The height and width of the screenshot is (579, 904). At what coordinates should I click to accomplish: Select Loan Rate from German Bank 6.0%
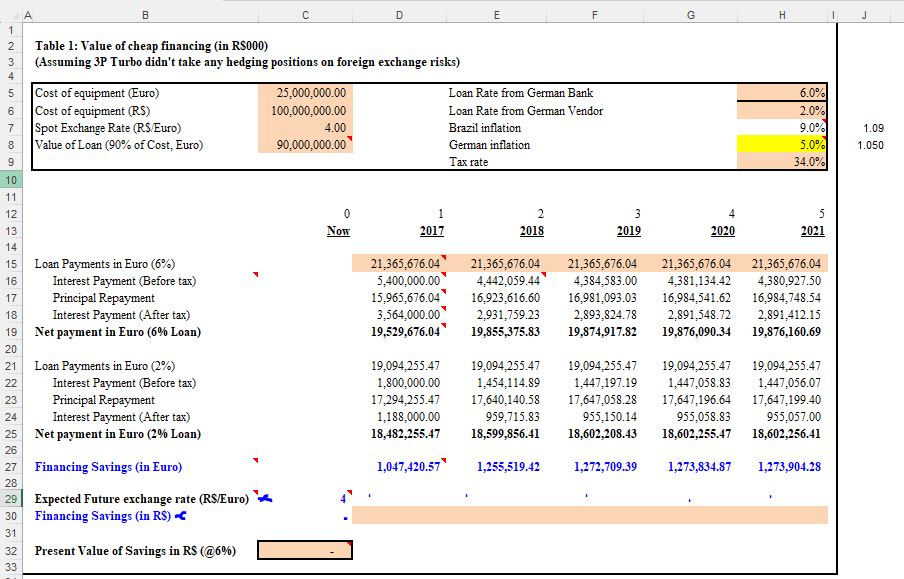782,93
